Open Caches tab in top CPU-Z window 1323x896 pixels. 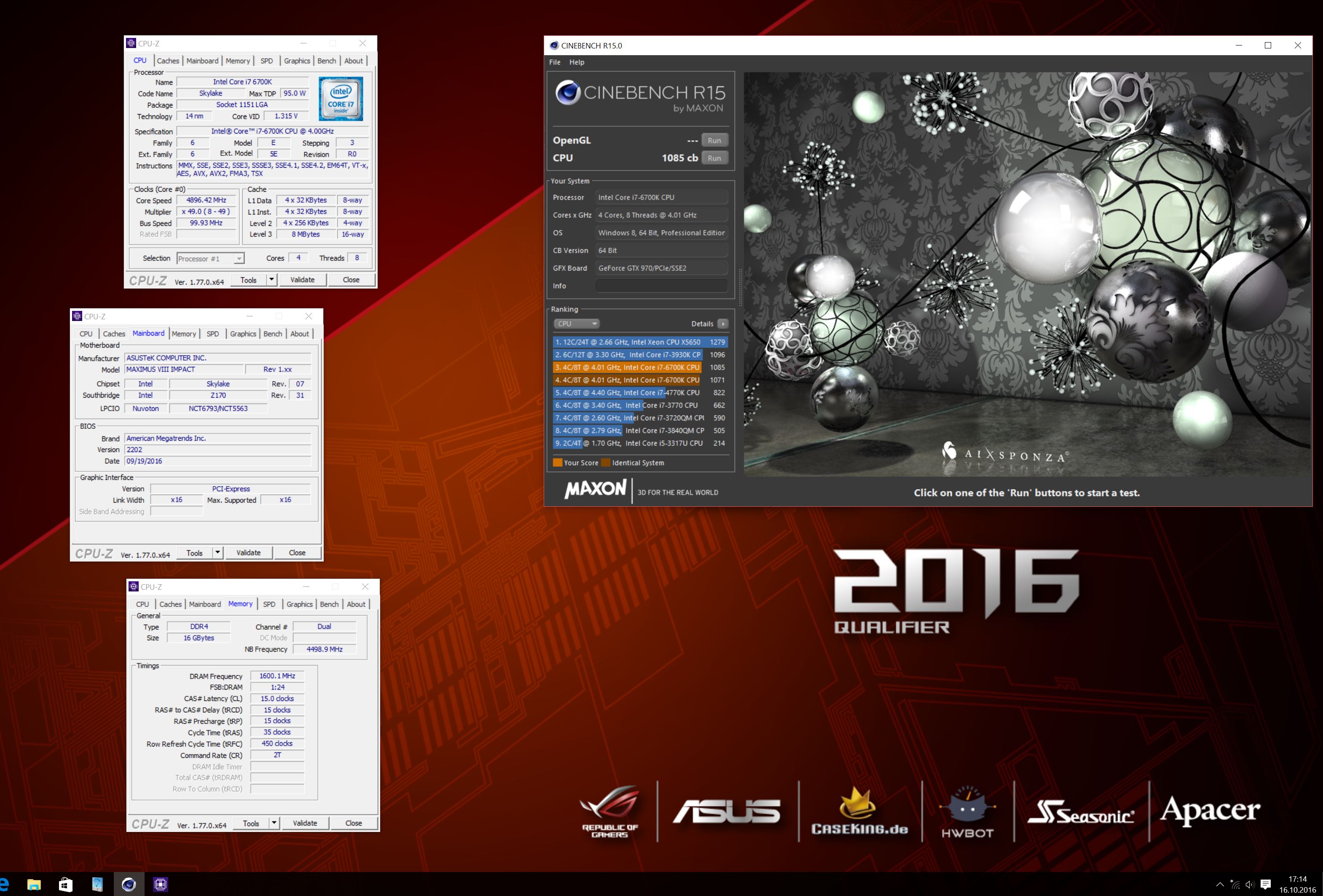pos(168,61)
